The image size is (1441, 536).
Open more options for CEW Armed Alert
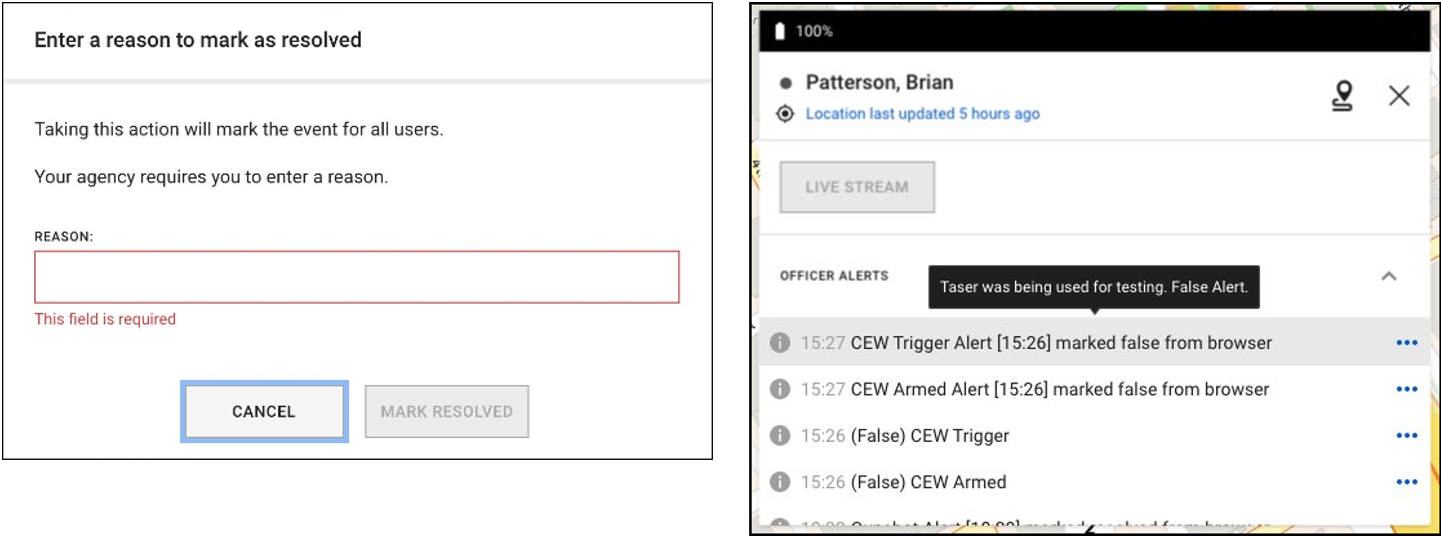(1406, 389)
